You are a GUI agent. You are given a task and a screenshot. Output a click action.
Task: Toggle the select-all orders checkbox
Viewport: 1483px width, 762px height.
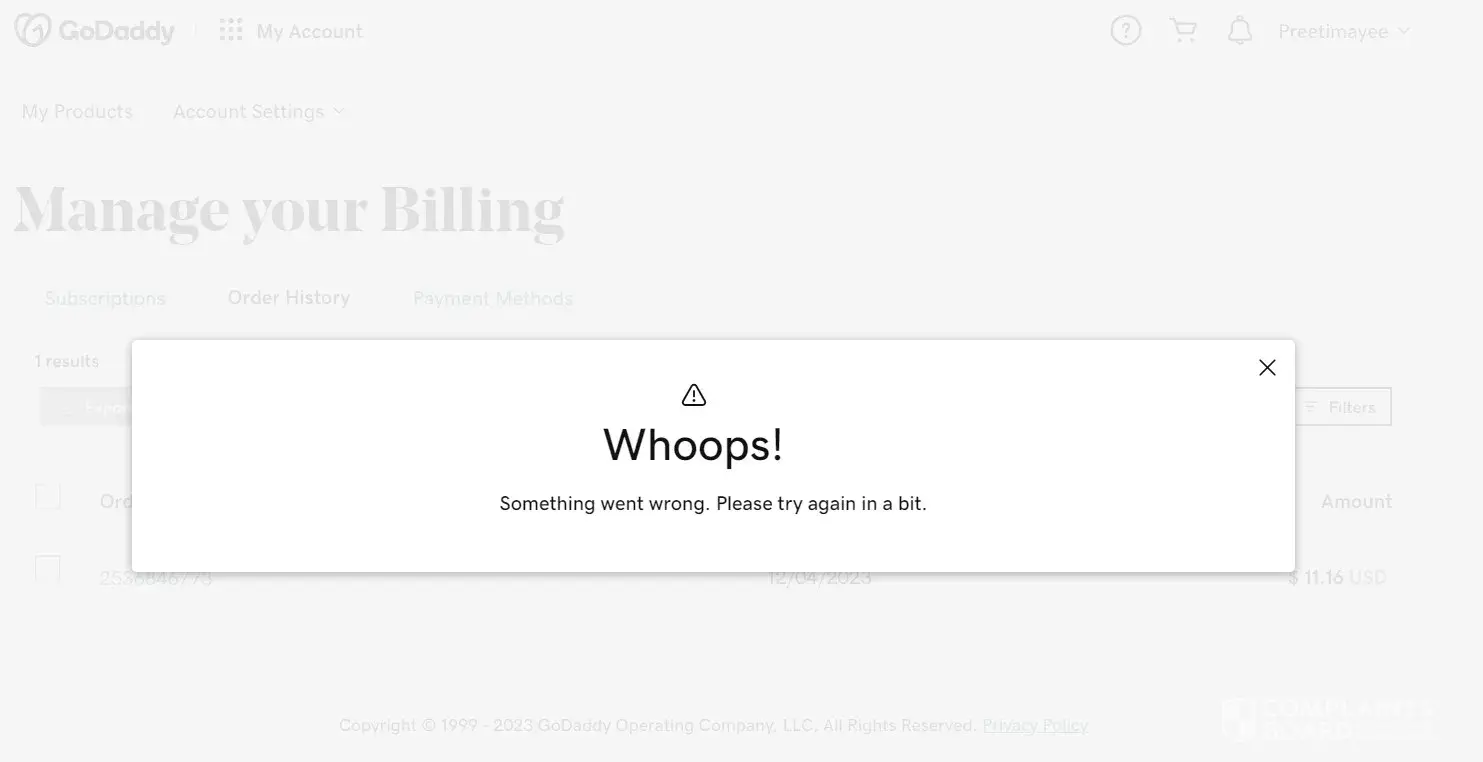pos(48,496)
